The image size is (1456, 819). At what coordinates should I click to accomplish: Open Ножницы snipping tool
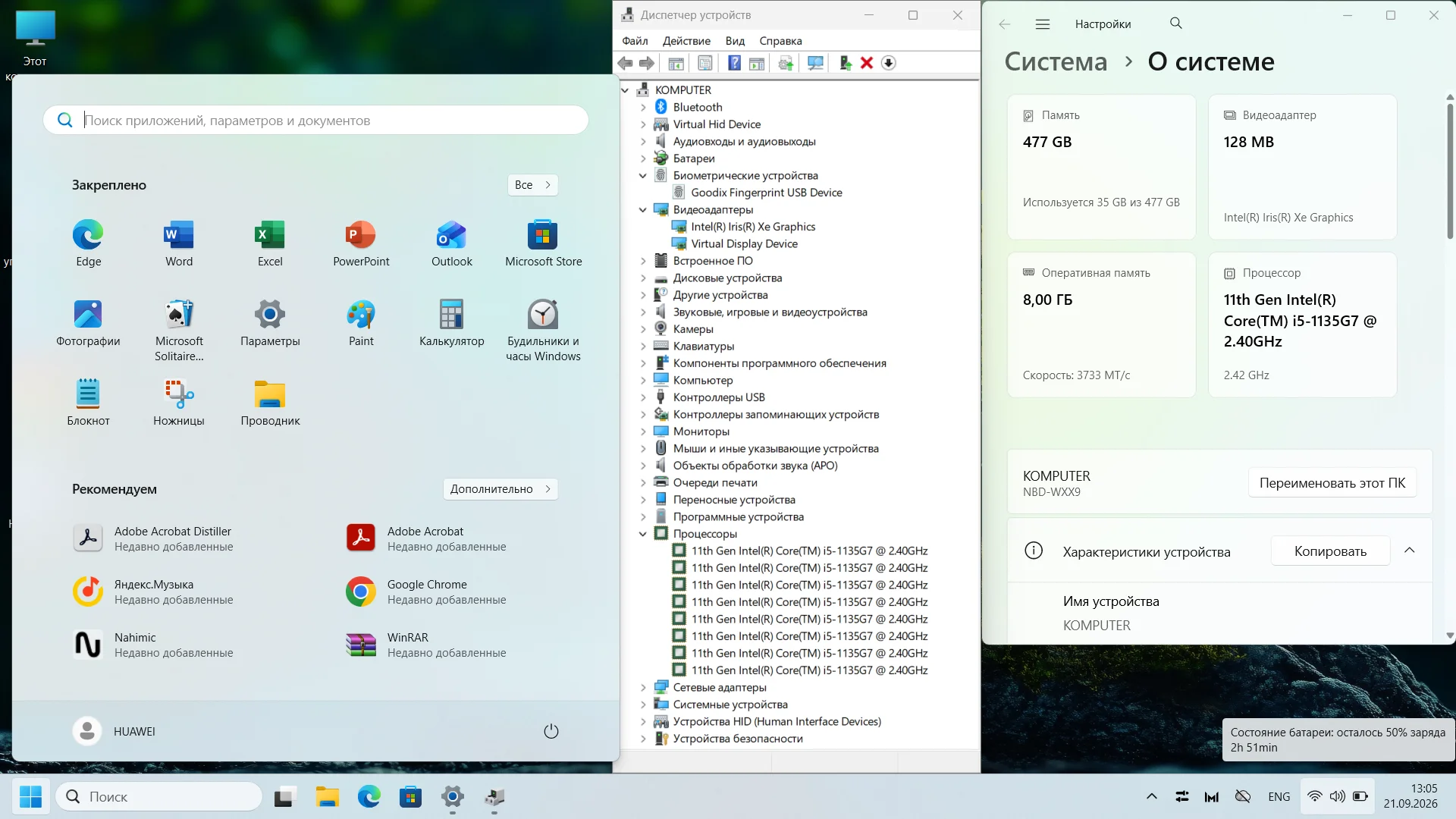coord(179,403)
